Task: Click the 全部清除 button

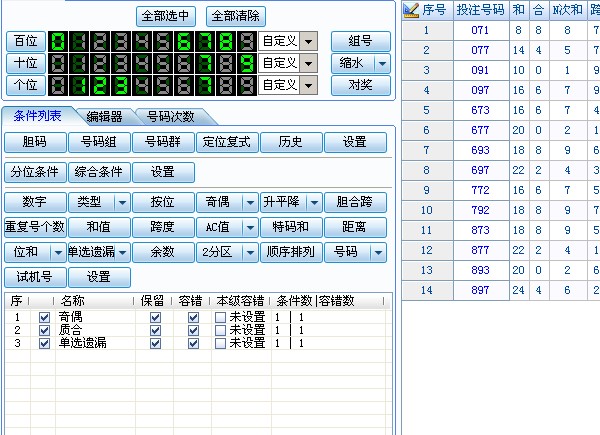Action: (x=236, y=16)
